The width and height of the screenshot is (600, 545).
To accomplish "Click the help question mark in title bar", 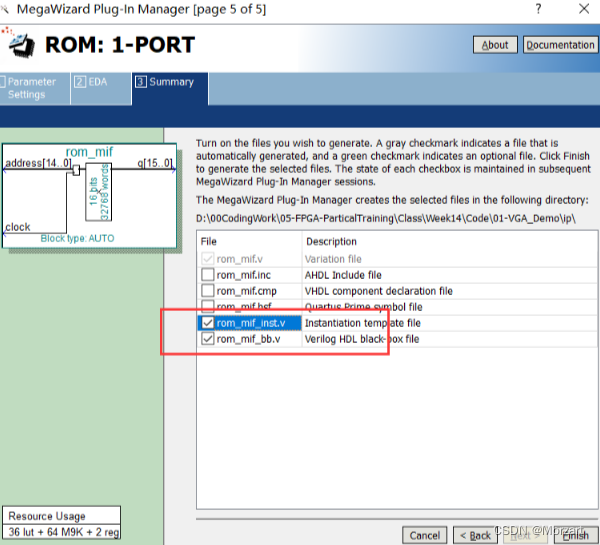I will tap(538, 8).
